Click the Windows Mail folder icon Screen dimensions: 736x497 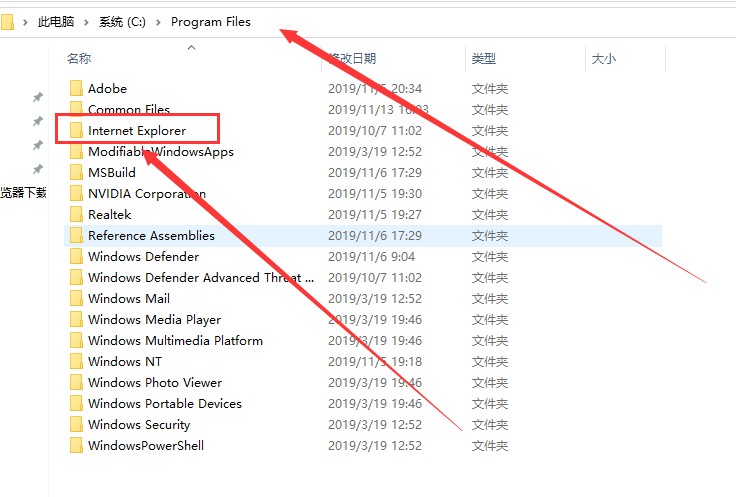[76, 298]
